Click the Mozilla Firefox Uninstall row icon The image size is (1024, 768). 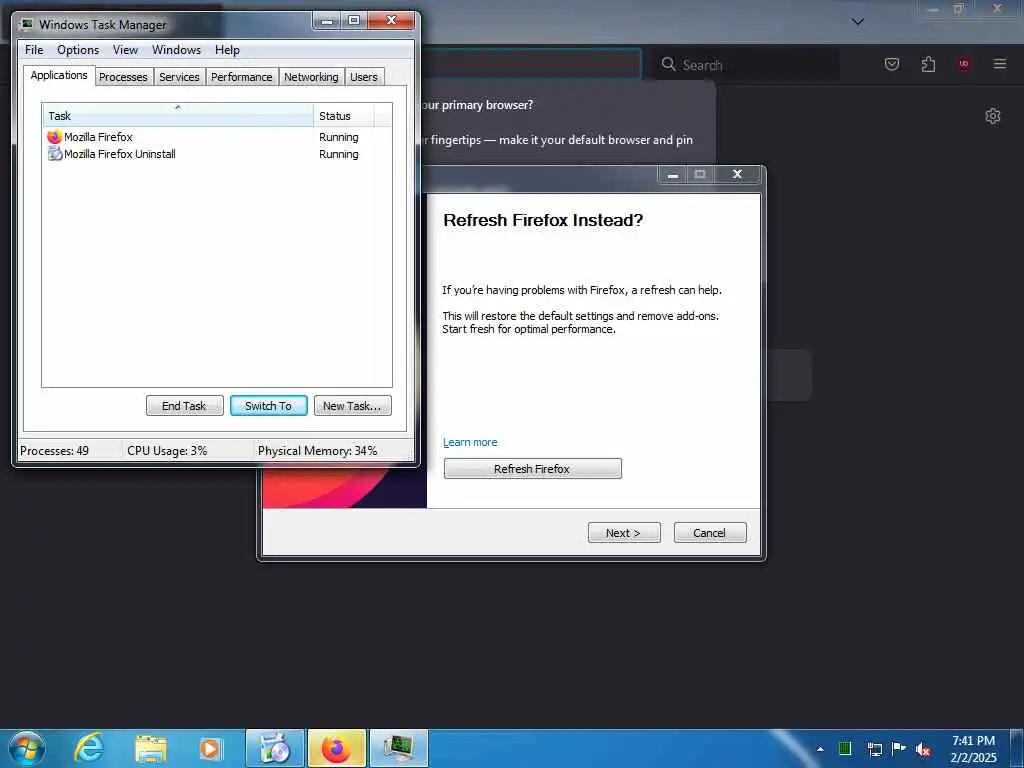(x=55, y=153)
